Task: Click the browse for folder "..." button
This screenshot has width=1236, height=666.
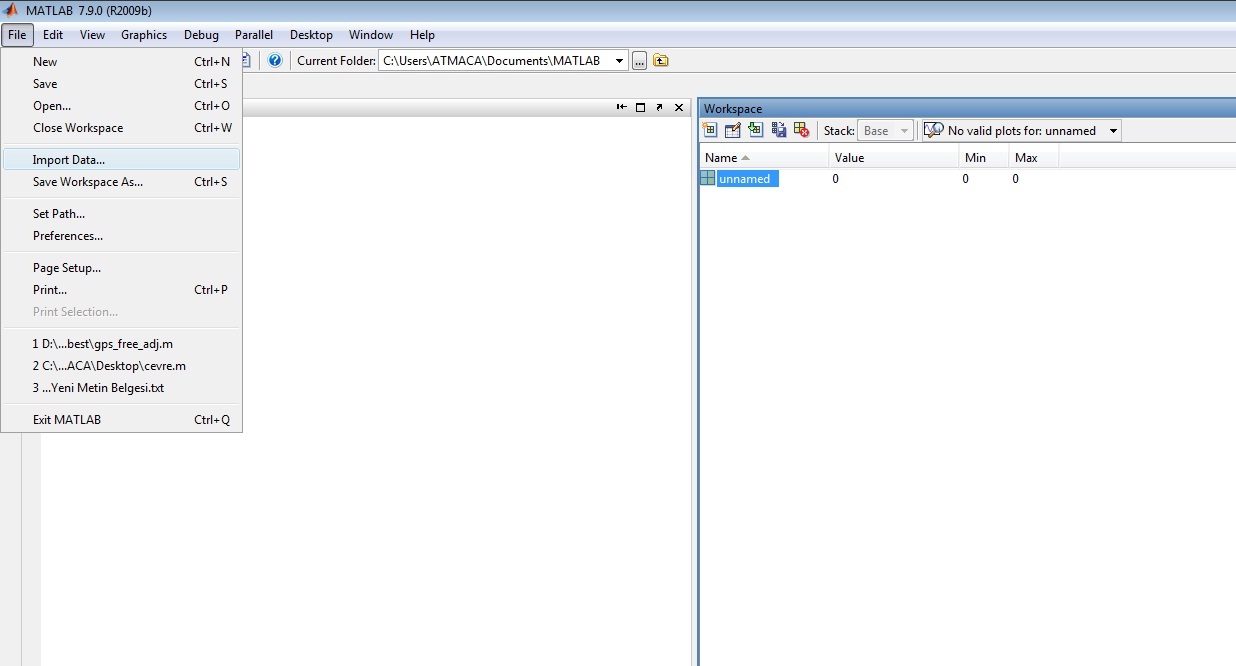Action: click(639, 60)
